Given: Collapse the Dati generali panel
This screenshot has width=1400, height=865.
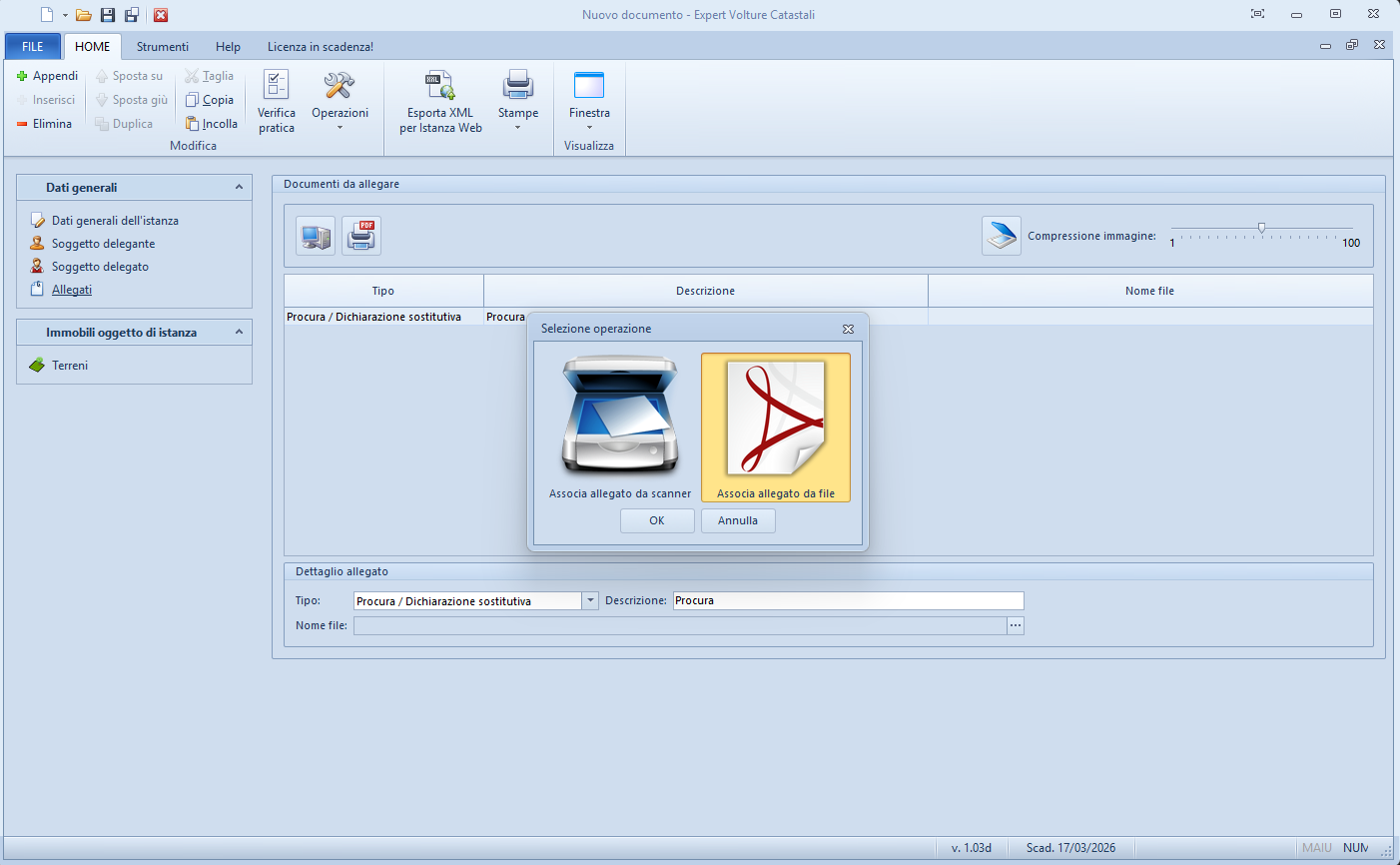Looking at the screenshot, I should [239, 187].
